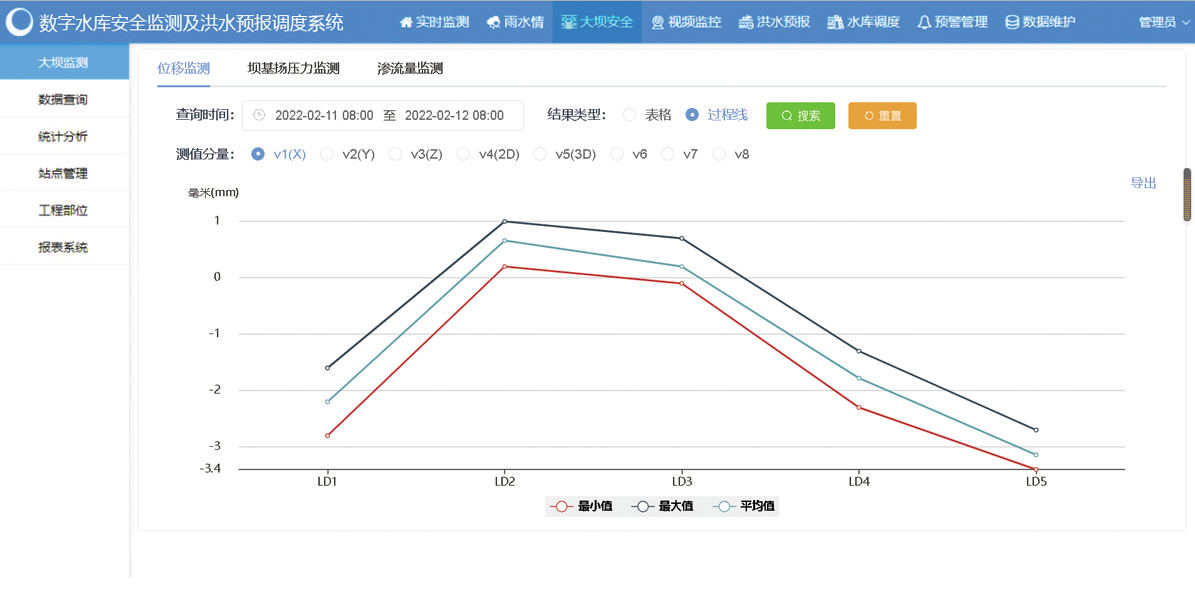Click the 水库调度 reservoir dispatch icon
The height and width of the screenshot is (600, 1195).
pos(836,22)
